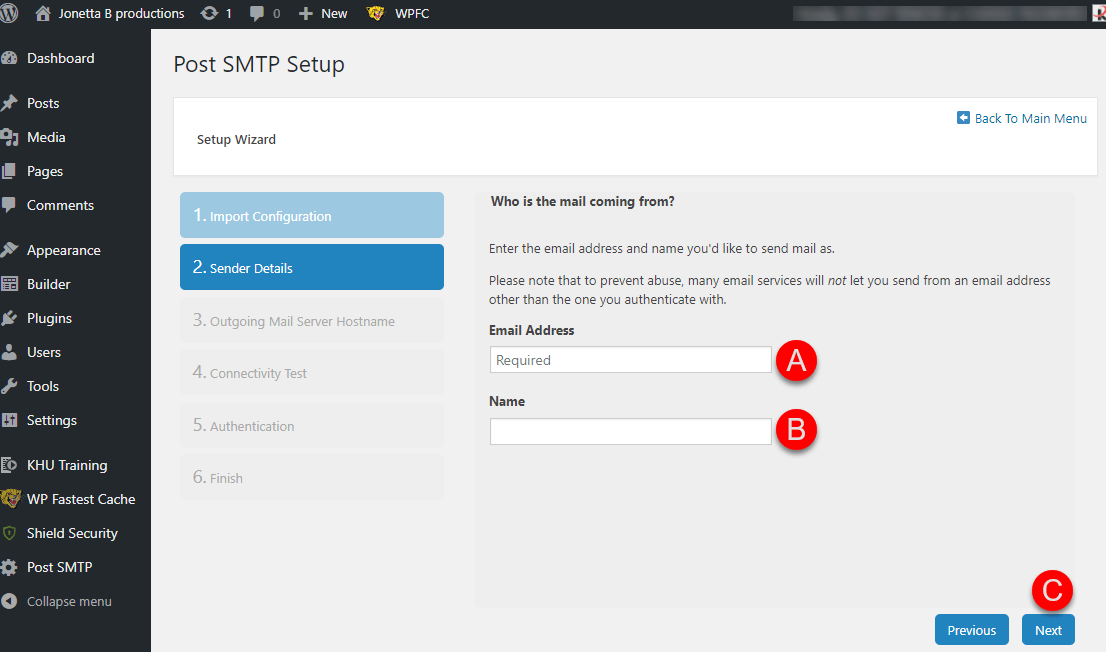Click the Media icon in sidebar

point(9,137)
